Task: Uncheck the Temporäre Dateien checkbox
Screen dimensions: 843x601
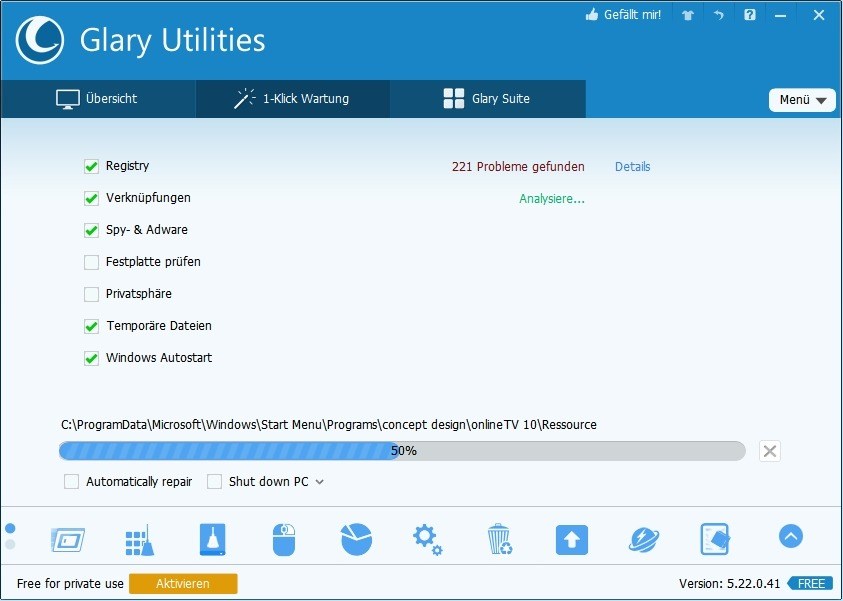Action: [91, 326]
